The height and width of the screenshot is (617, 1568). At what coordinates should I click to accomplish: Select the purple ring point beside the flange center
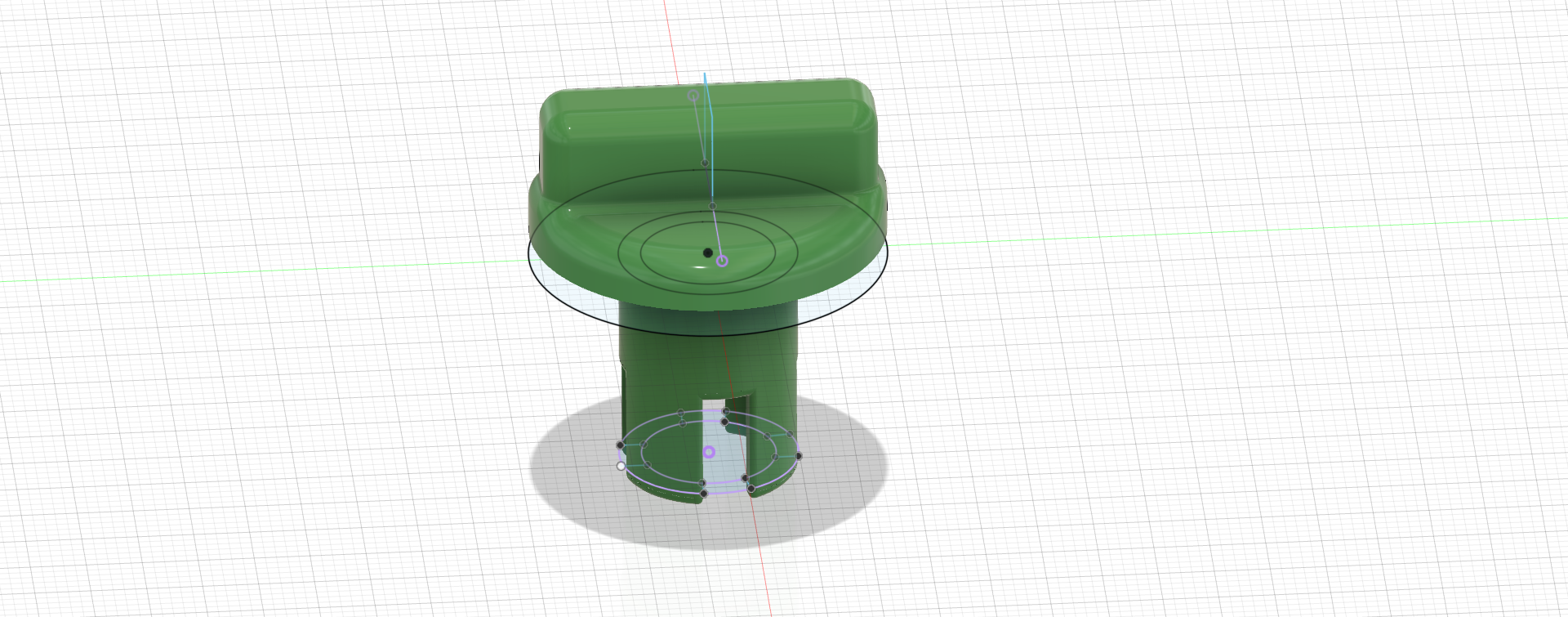[722, 261]
